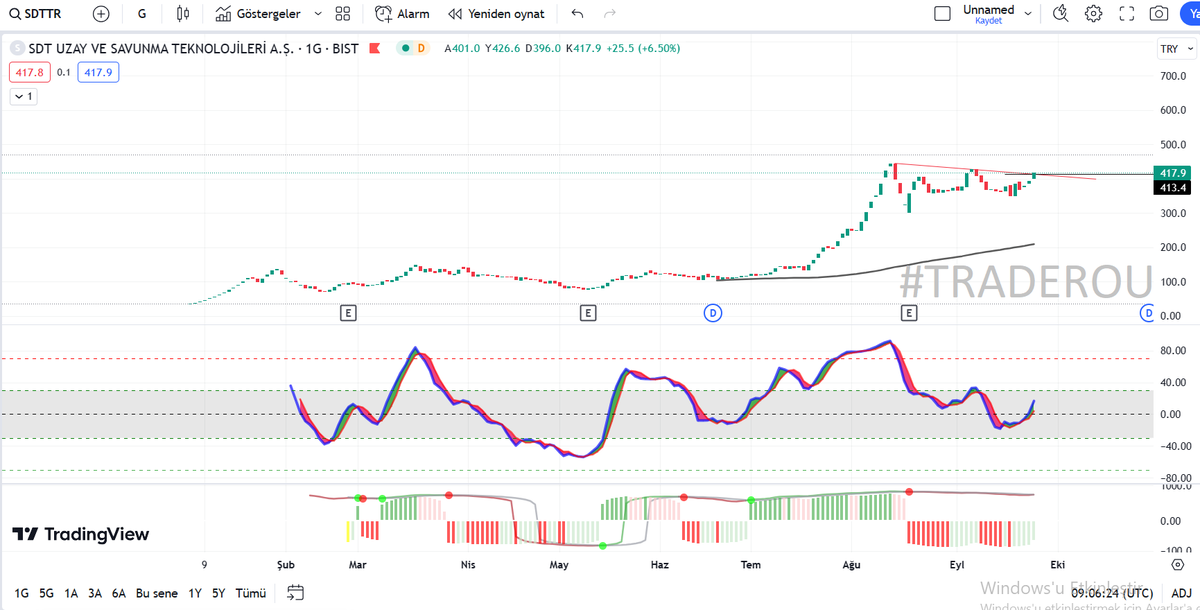Screen dimensions: 1200x610
Task: Toggle ADJ adjusted-data setting
Action: pyautogui.click(x=1183, y=593)
